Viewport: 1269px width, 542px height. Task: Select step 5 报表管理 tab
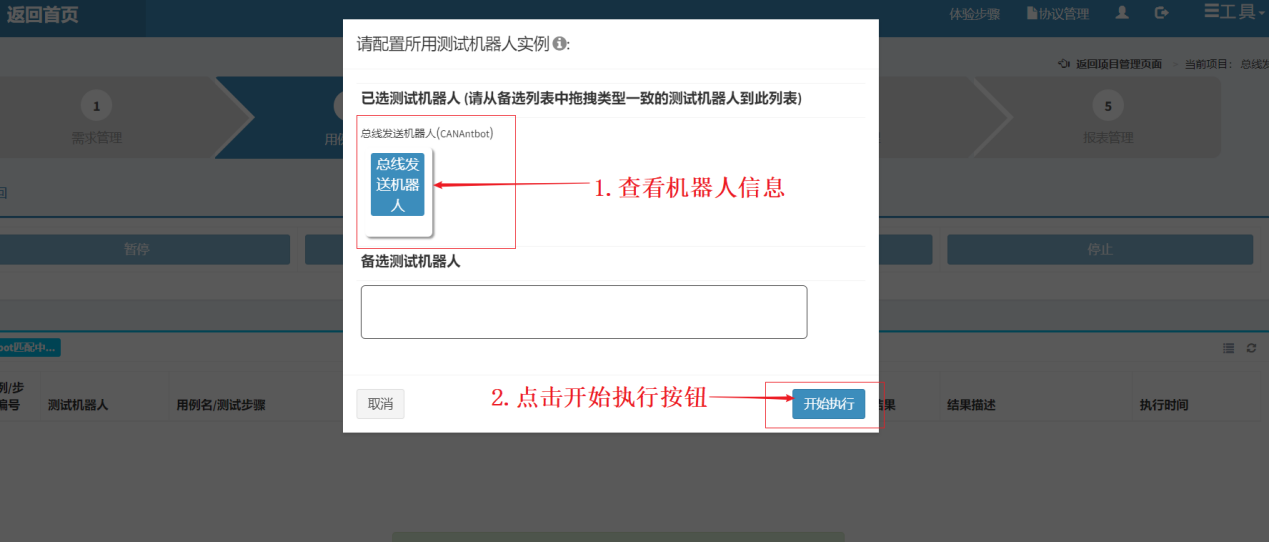(1108, 118)
